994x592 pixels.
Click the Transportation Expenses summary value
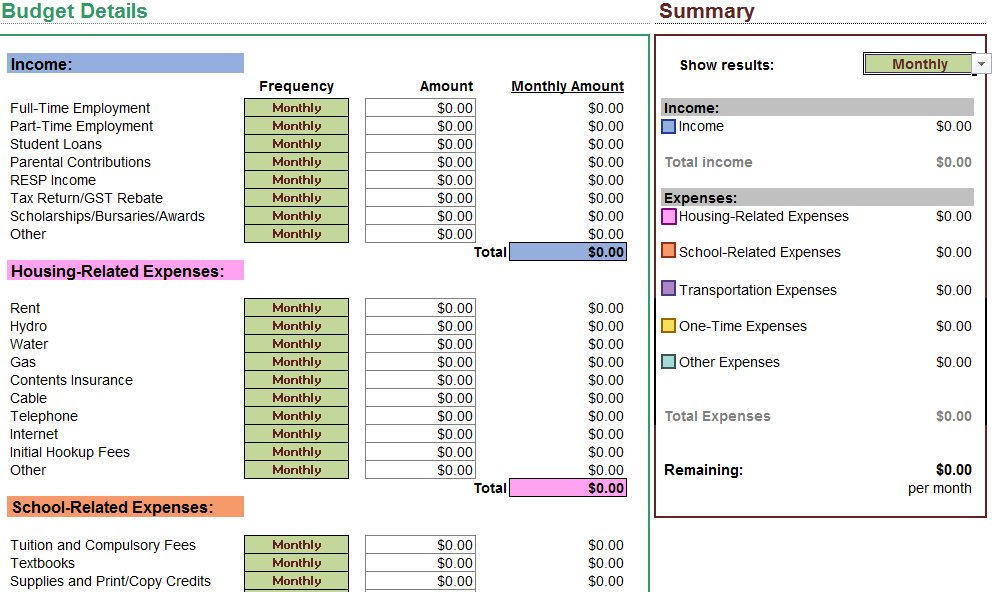click(x=953, y=290)
